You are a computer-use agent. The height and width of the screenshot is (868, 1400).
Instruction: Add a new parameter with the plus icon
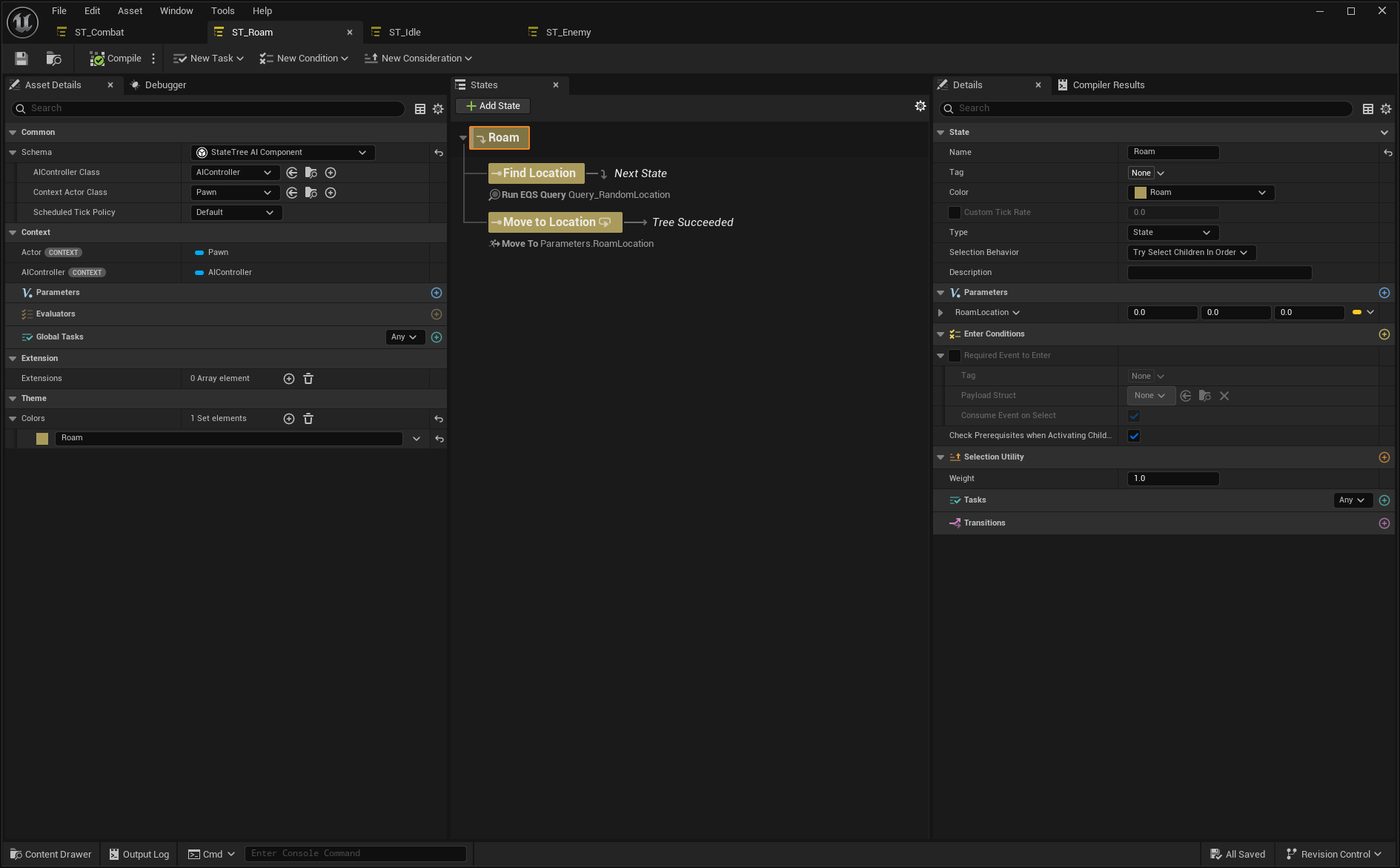point(1384,292)
